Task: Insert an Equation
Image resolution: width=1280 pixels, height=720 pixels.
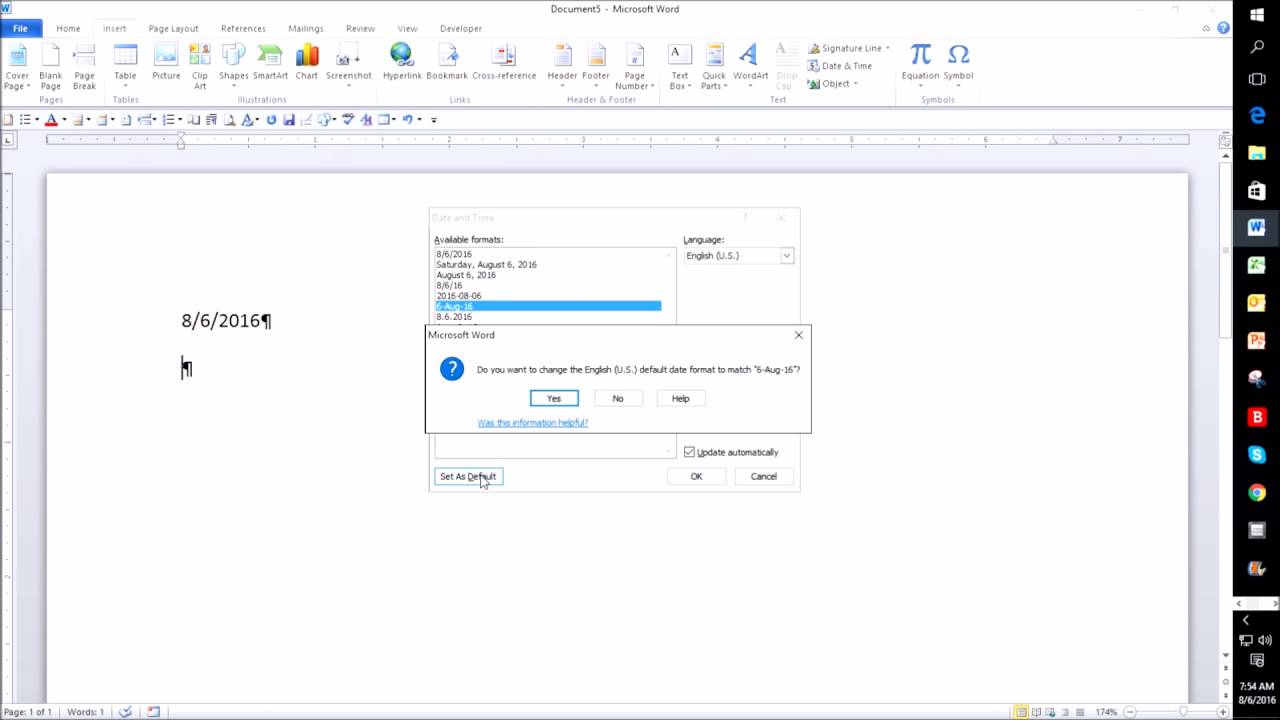Action: tap(920, 67)
